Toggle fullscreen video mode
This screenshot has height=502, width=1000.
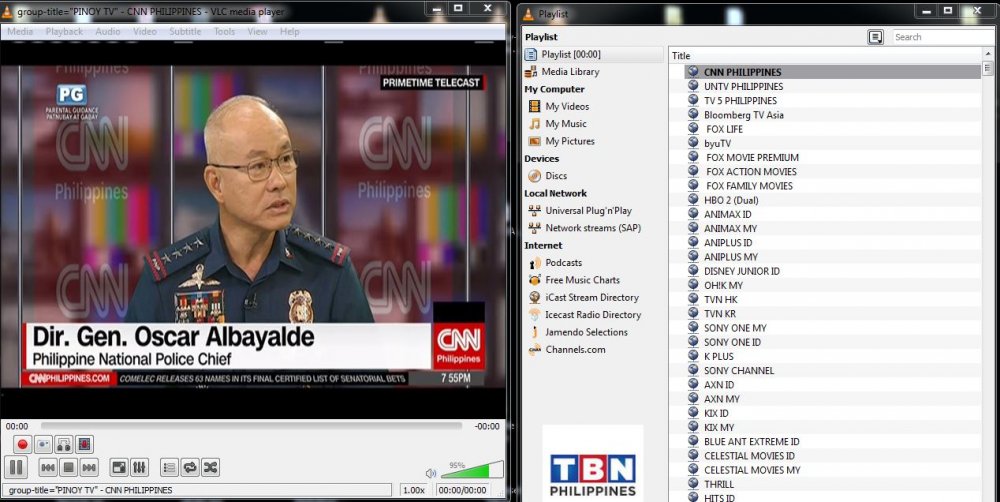point(119,468)
